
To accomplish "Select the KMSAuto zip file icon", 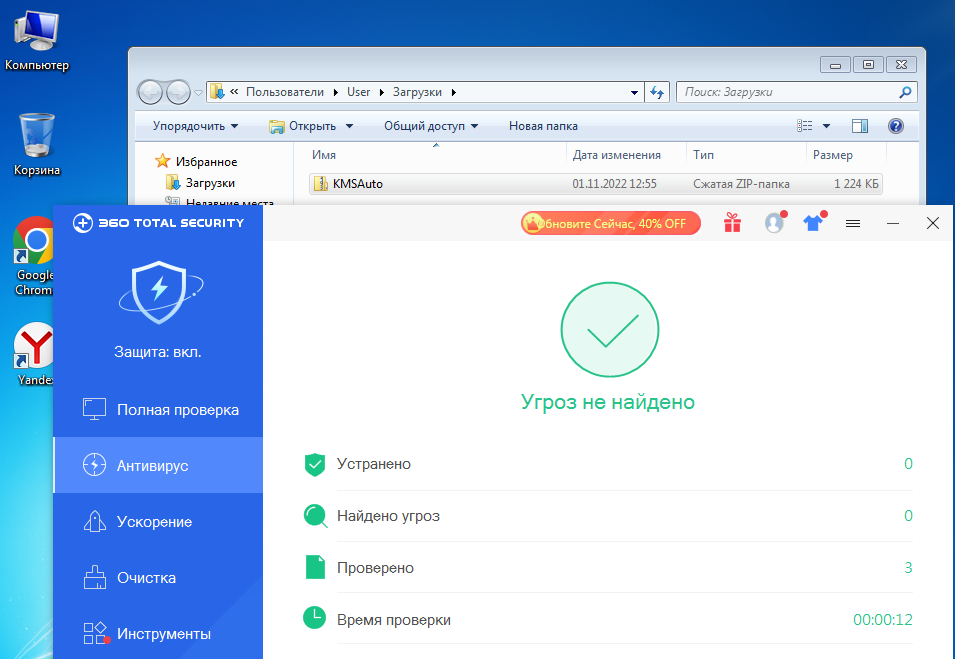I will [320, 183].
